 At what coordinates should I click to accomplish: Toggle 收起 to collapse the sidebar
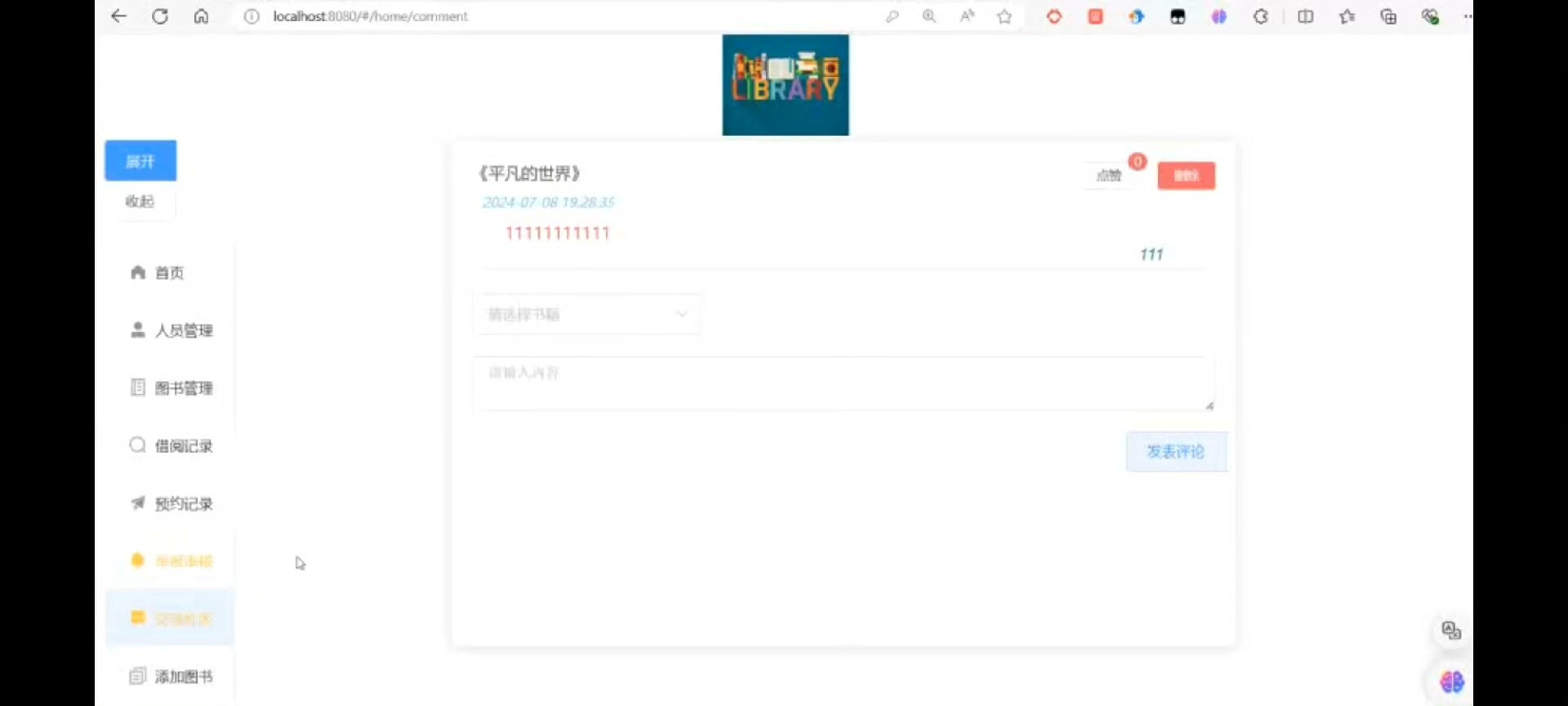pos(140,201)
